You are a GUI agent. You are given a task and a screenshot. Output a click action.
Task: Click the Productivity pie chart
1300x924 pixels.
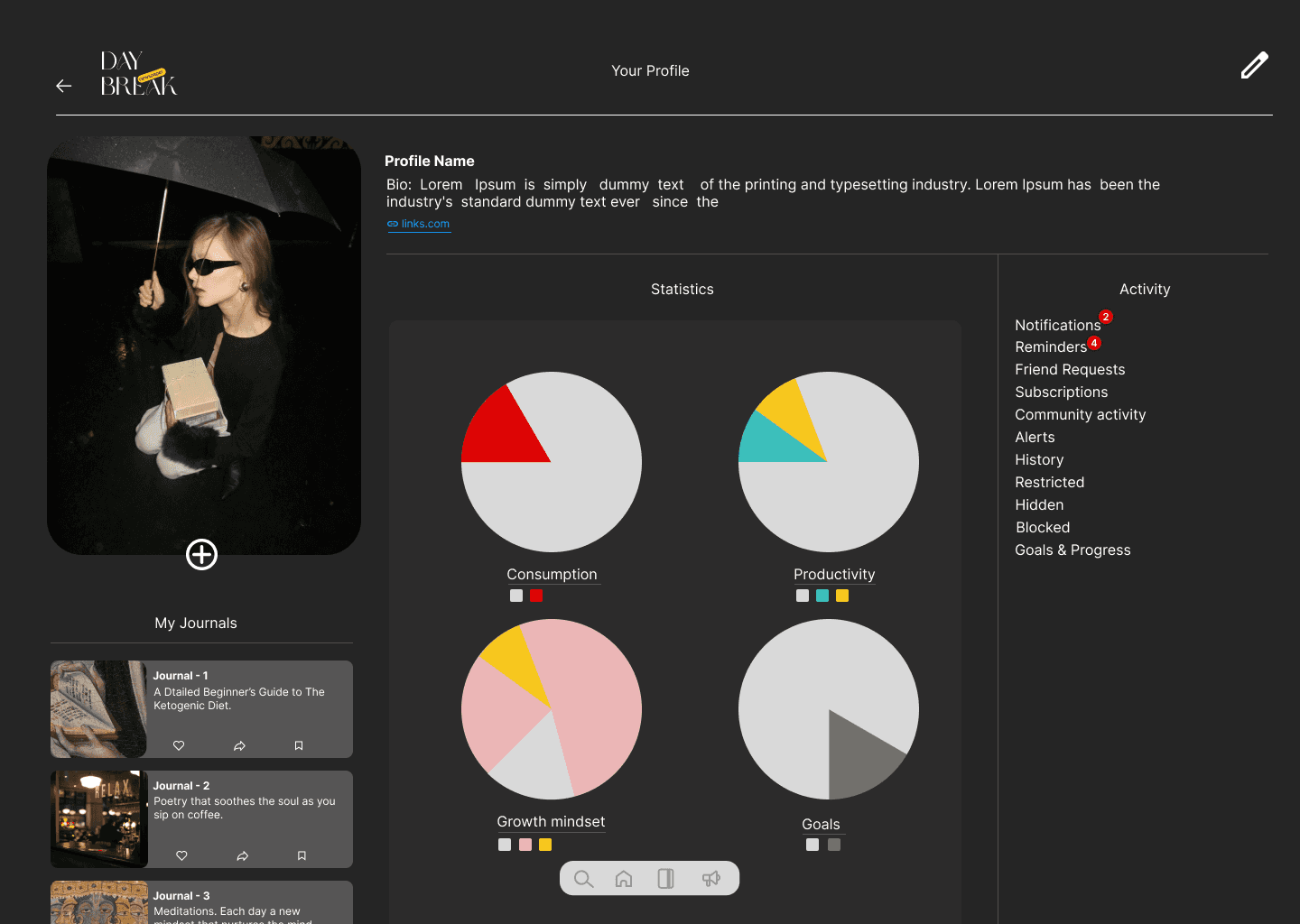point(829,462)
